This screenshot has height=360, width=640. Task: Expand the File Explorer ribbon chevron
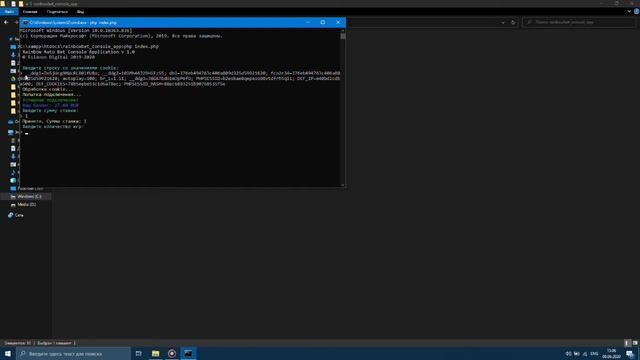tap(629, 12)
